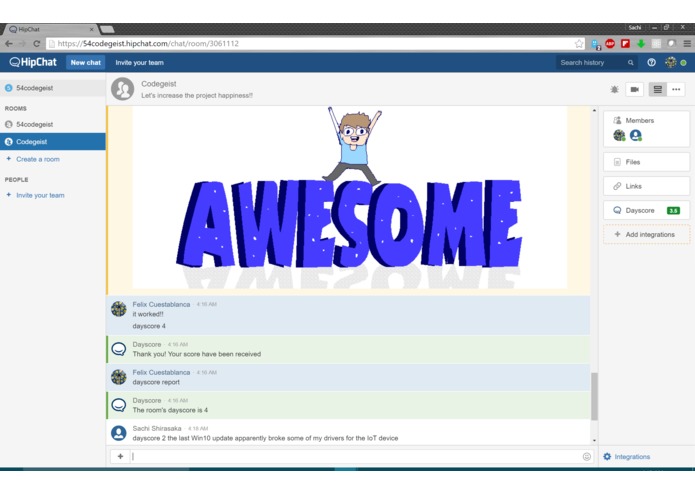
Task: Click the AWESOME animated image
Action: 350,198
